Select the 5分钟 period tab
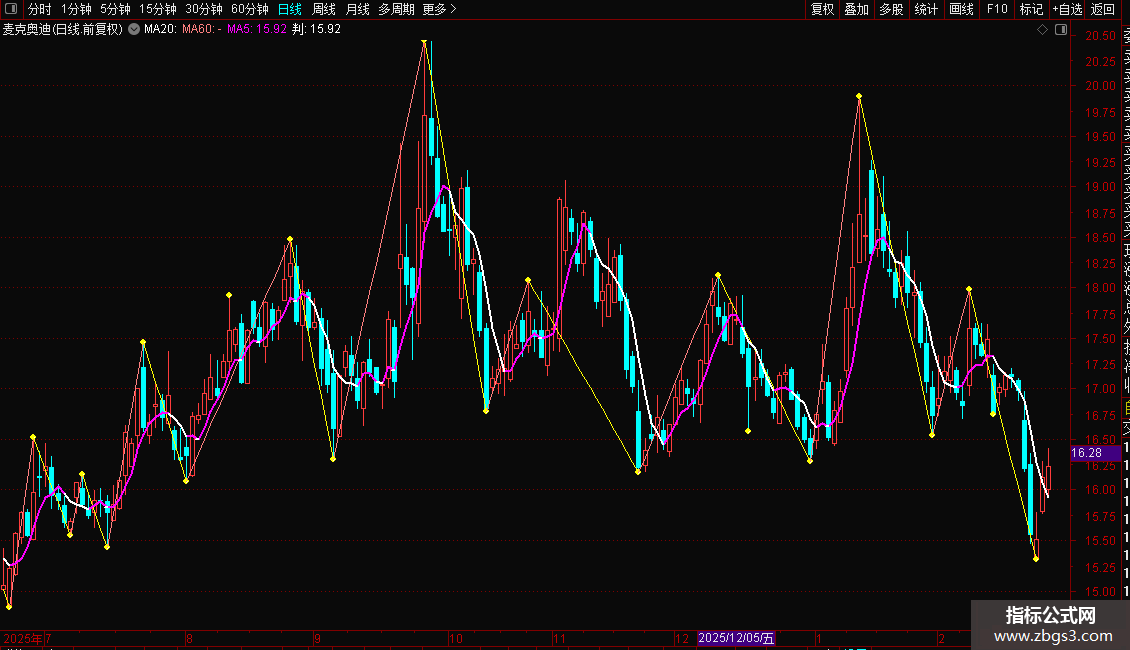This screenshot has width=1130, height=650. tap(115, 9)
